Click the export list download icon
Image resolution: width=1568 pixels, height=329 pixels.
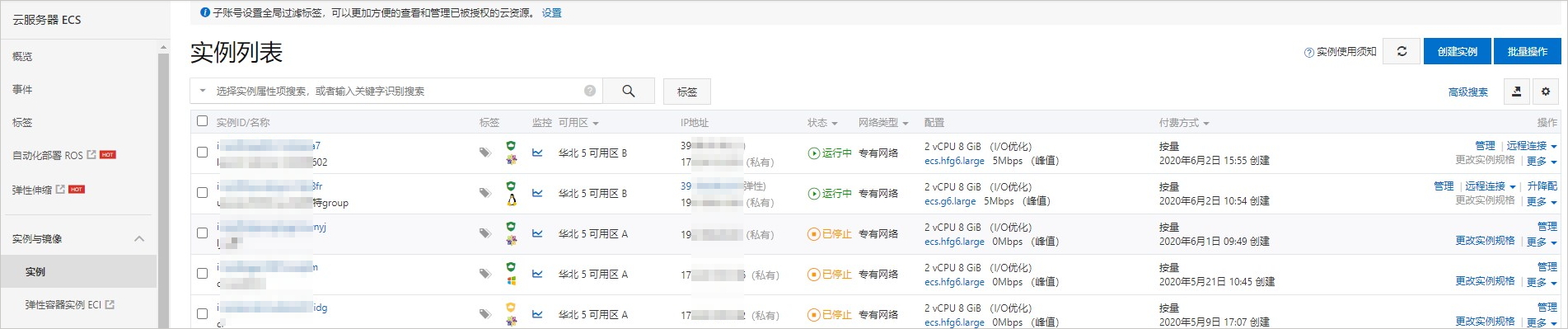(1517, 92)
